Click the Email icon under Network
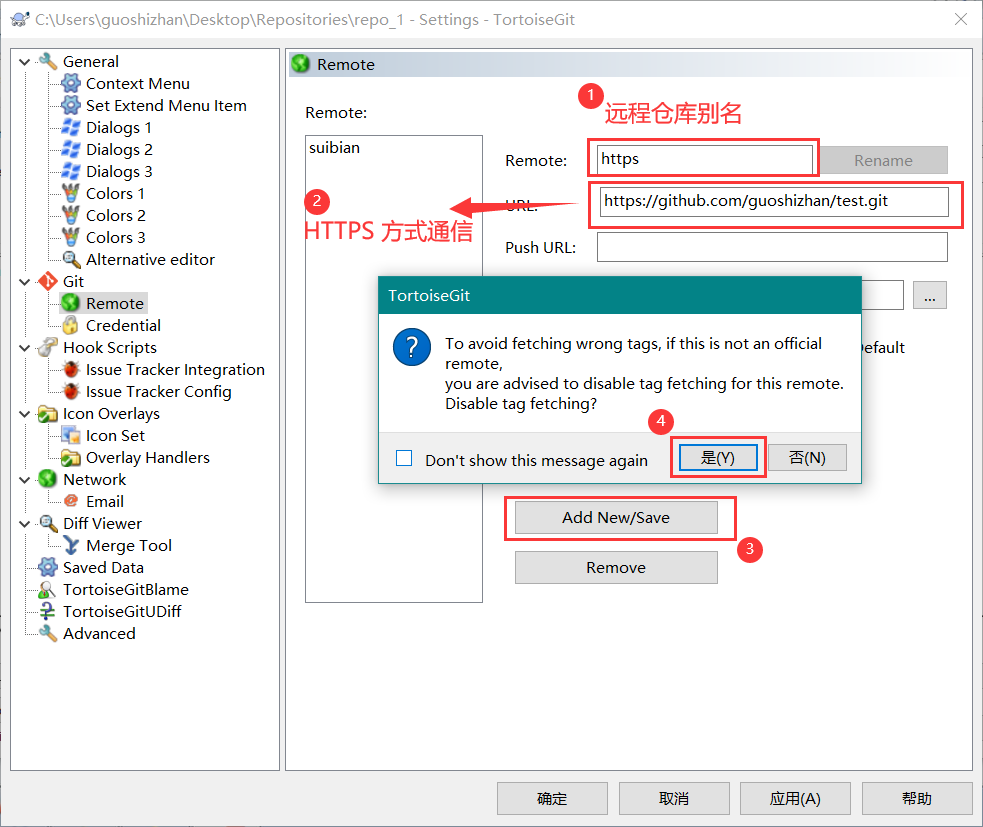Screen dimensions: 983x827 click(71, 501)
